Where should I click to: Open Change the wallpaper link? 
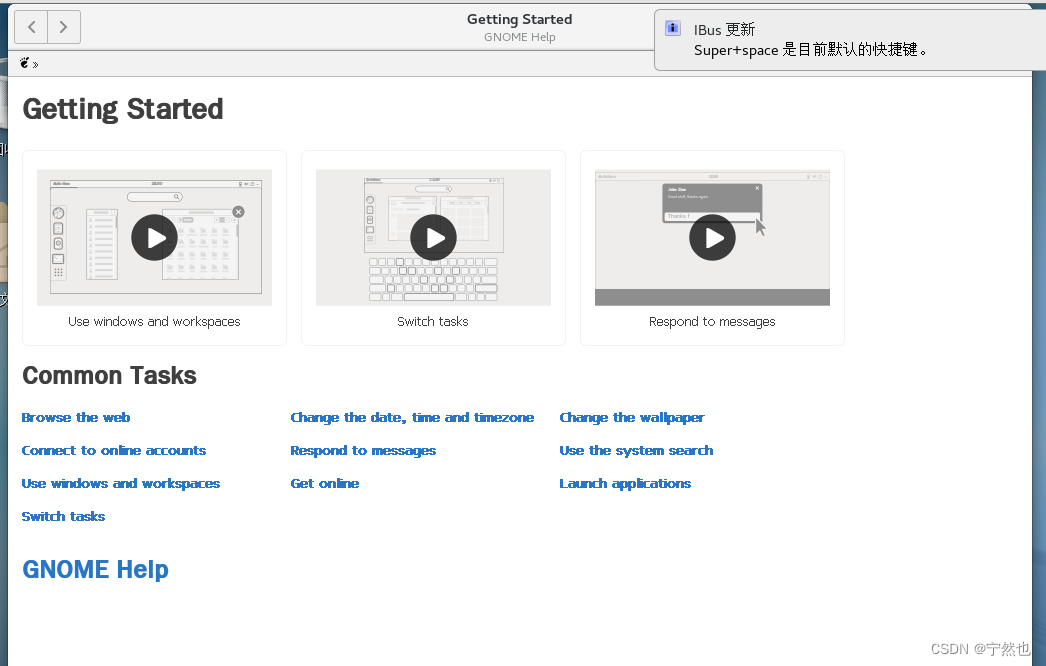coord(631,418)
